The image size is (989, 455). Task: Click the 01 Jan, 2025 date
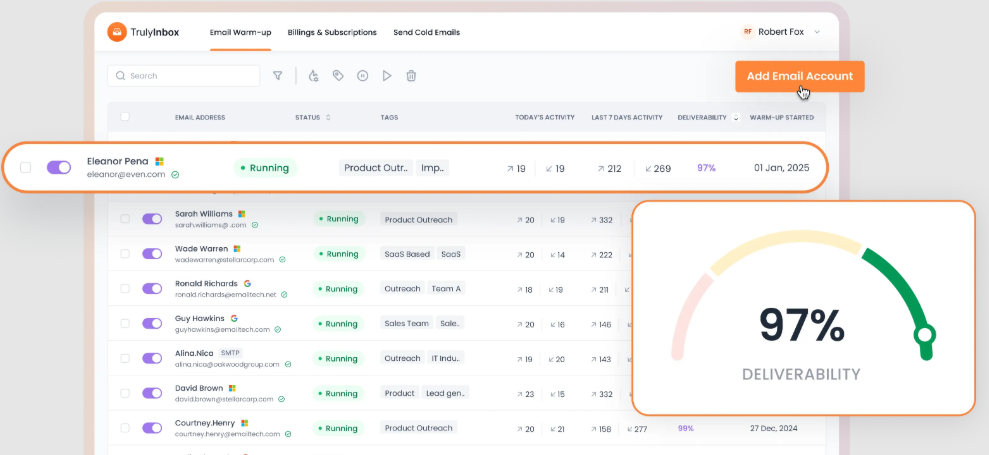pos(781,168)
